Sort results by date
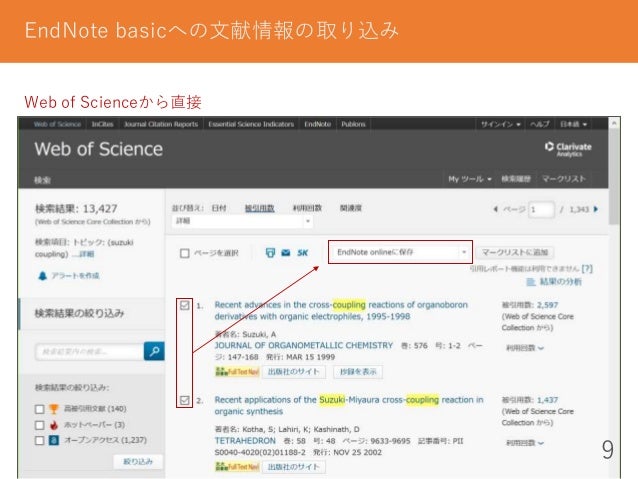 (219, 208)
